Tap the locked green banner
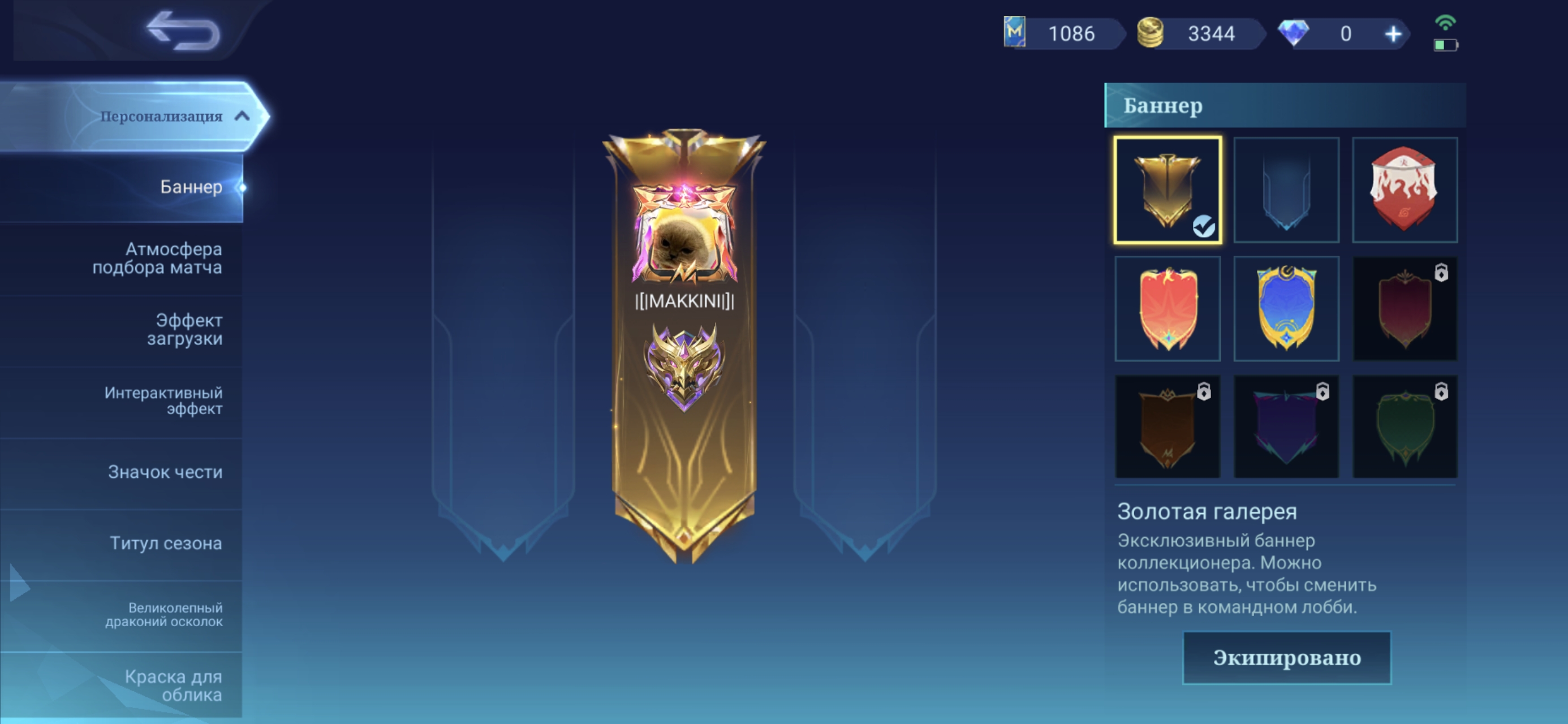 click(1405, 427)
